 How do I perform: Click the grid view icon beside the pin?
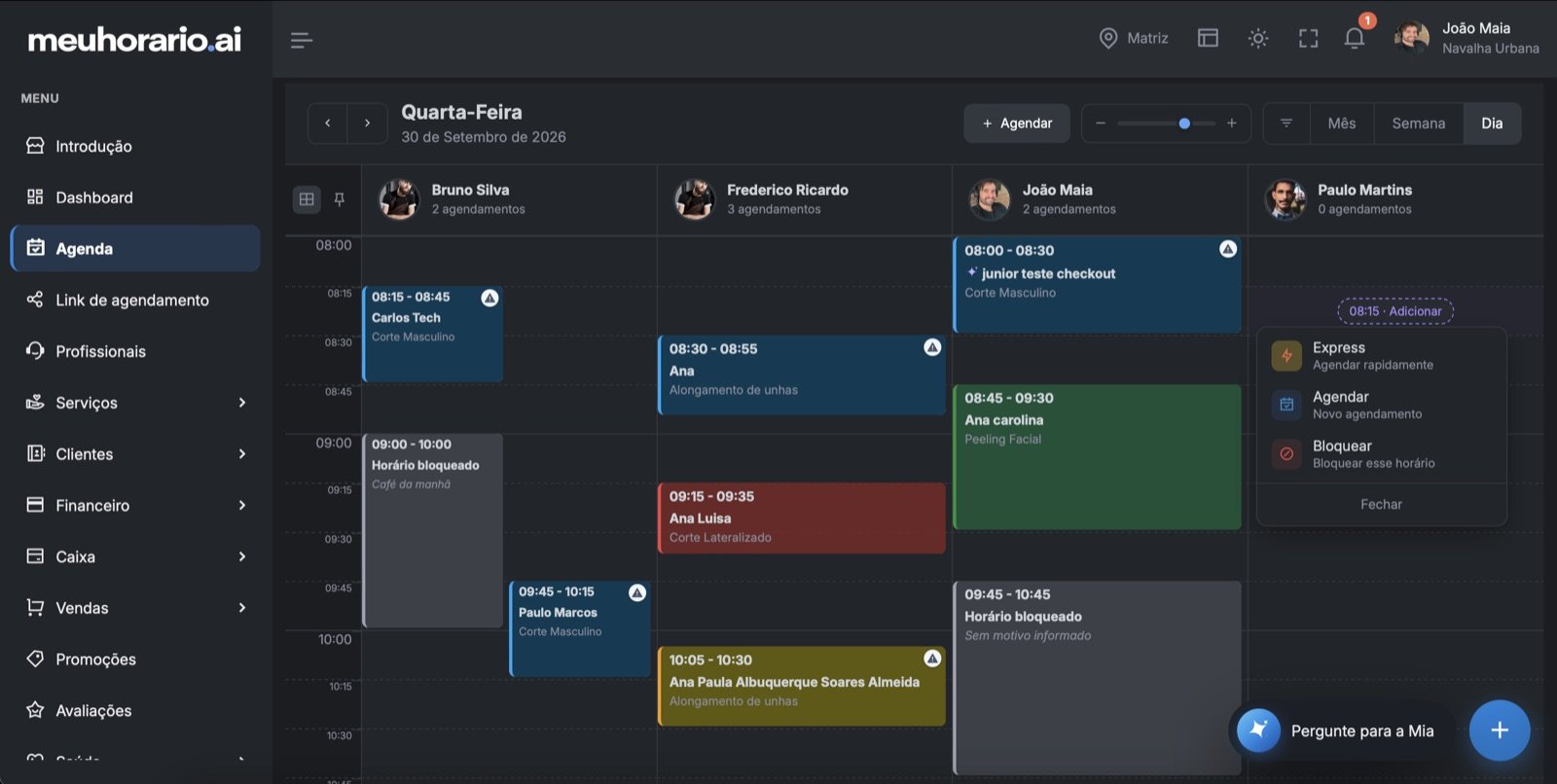click(x=307, y=199)
